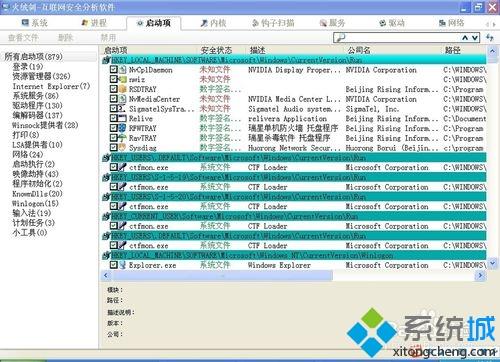The image size is (500, 362).
Task: Open the 进程 tab
Action: [94, 23]
